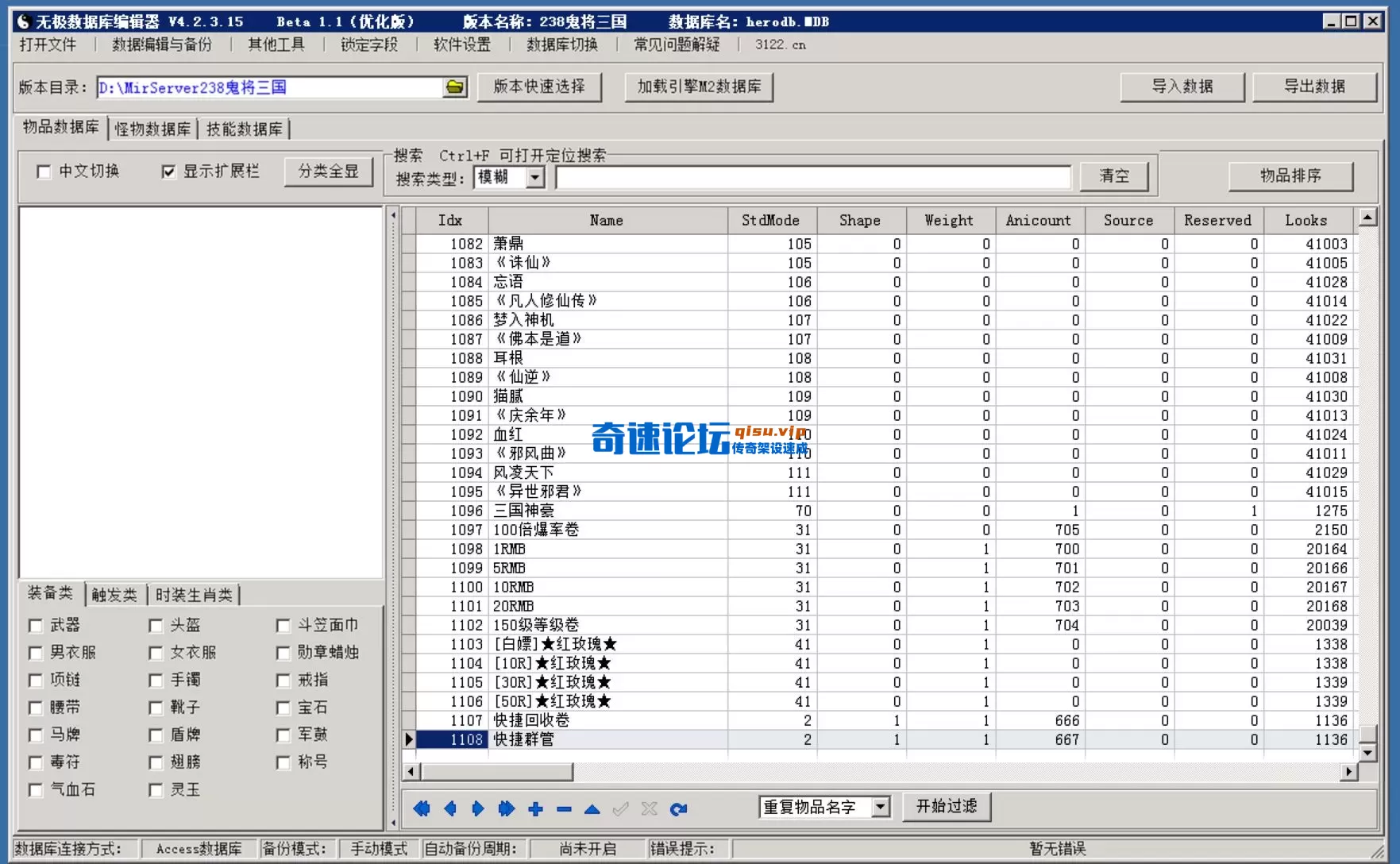Click the 导出数据 button
The image size is (1400, 864).
click(x=1314, y=87)
